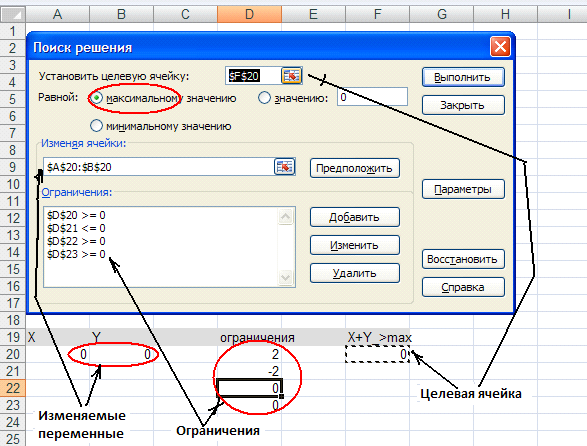
Task: Select row 19 header
Action: 12,337
